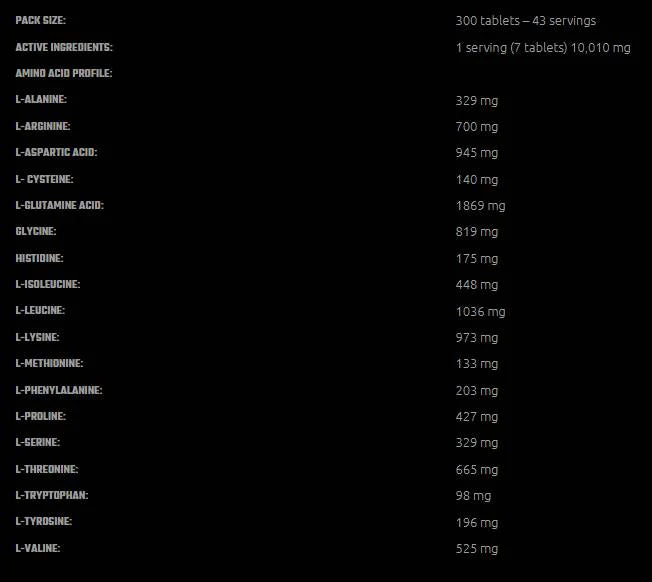Select the Histidine label
Viewport: 652px width, 582px height.
tap(40, 258)
